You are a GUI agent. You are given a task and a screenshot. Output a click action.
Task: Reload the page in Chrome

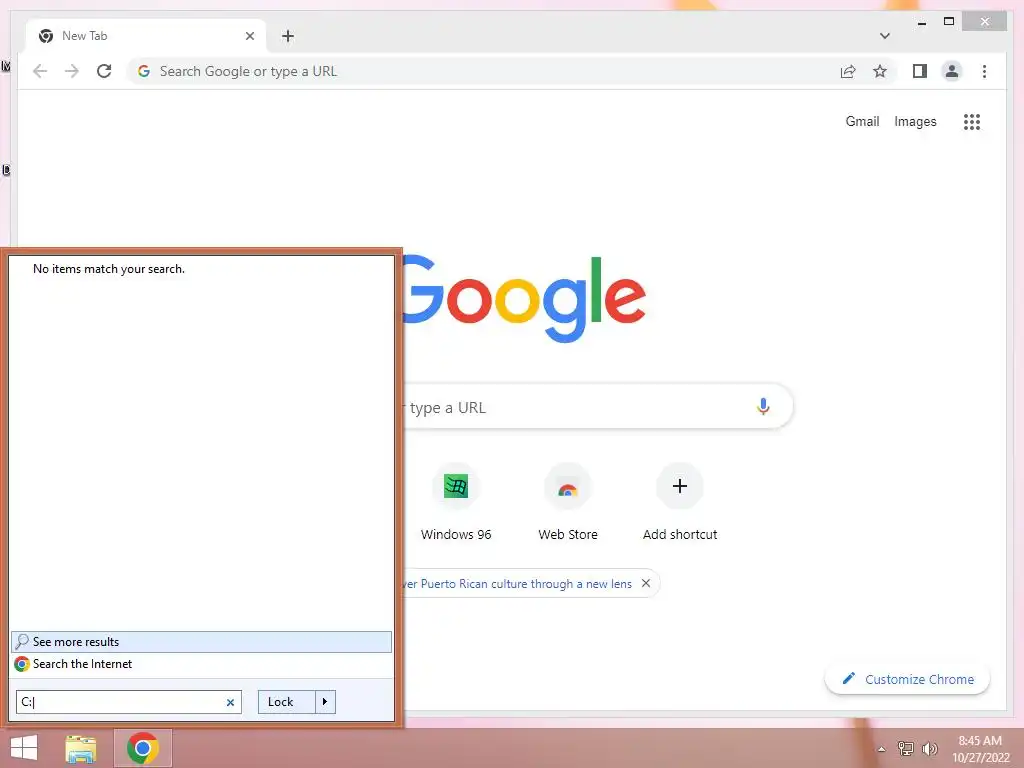click(104, 71)
